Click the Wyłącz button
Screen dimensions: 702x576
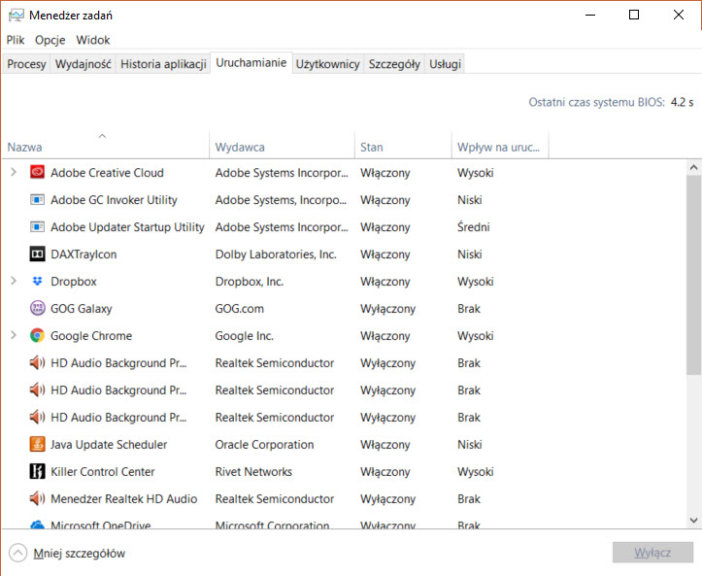[652, 553]
